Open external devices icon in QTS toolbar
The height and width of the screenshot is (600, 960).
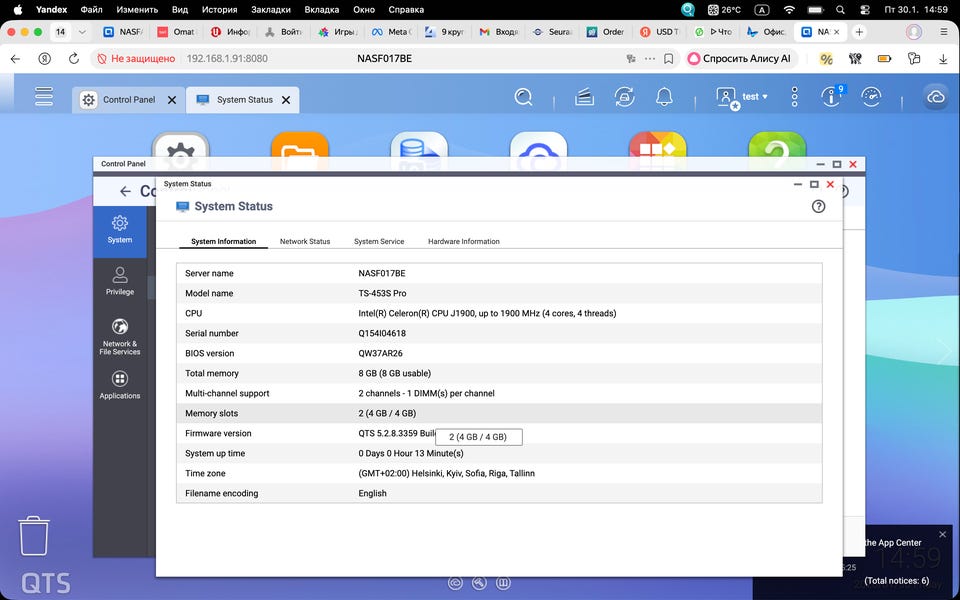[x=625, y=97]
